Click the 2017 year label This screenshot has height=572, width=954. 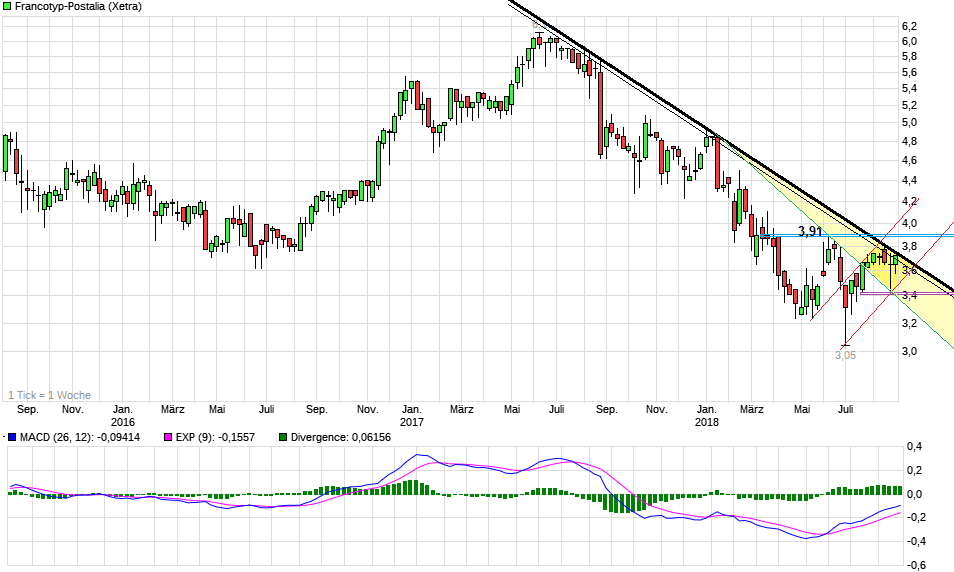point(412,422)
